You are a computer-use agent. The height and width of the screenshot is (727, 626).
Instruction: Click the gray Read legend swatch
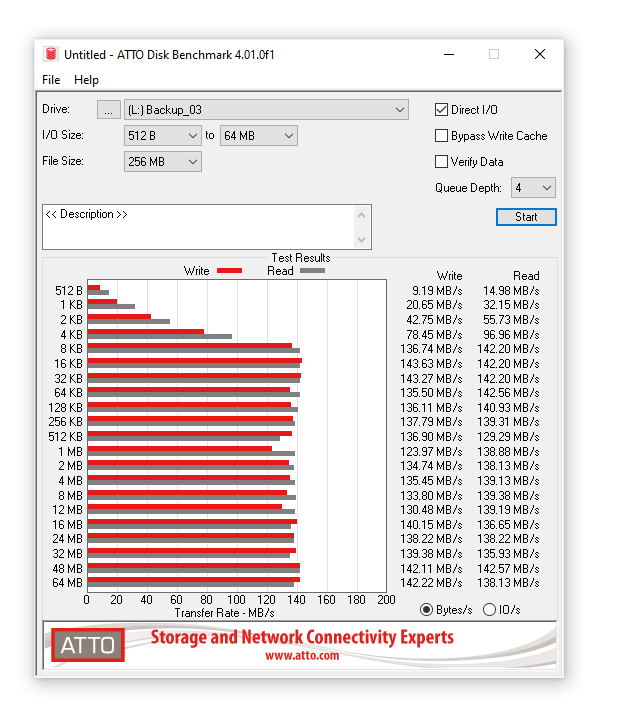(x=313, y=271)
